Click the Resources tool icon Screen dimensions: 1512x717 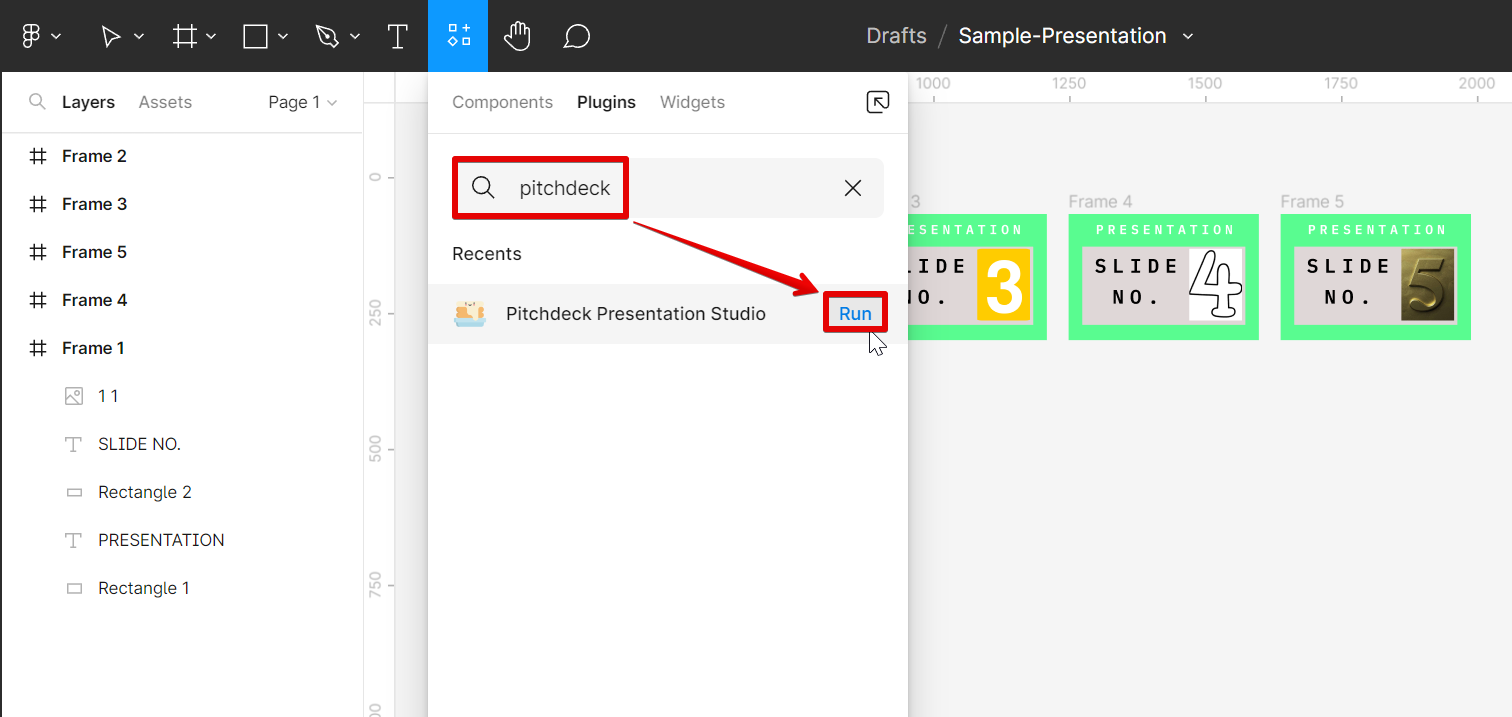coord(458,36)
